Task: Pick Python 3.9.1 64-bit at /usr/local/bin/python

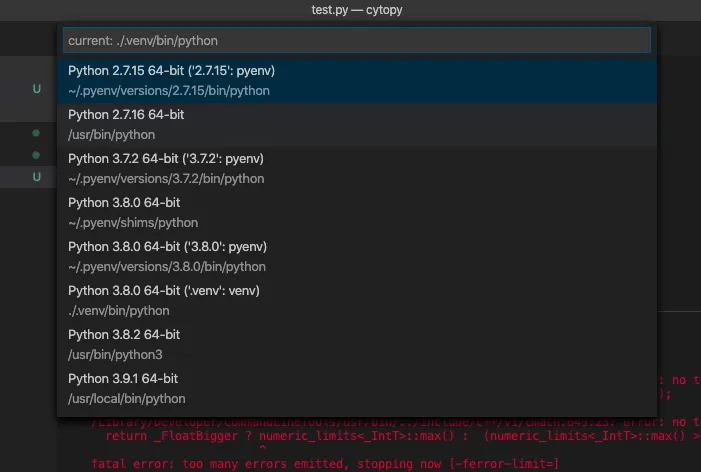Action: [123, 379]
